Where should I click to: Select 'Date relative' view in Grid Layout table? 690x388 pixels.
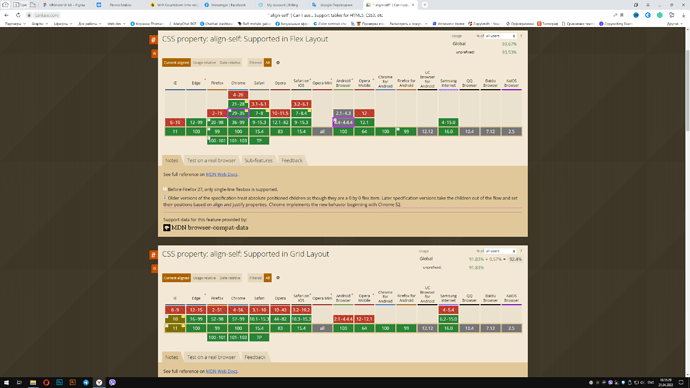230,278
